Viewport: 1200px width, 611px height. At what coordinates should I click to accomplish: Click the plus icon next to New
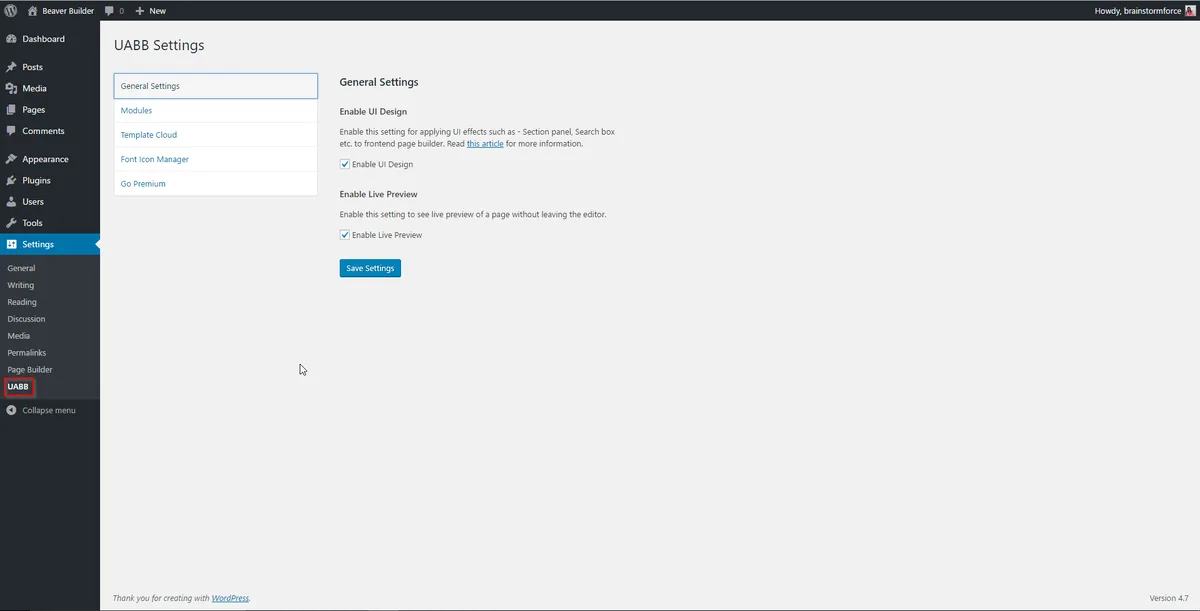pyautogui.click(x=140, y=10)
